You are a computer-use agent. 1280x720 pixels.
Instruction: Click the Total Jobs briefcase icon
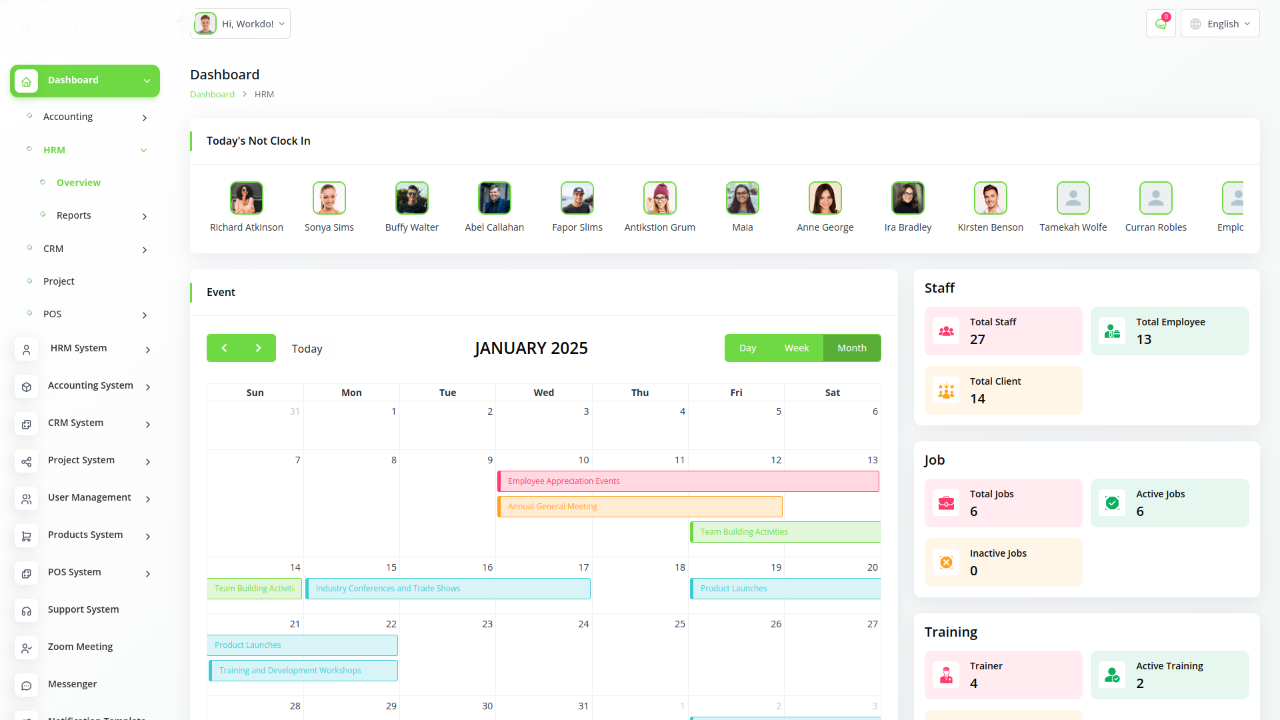pos(946,503)
